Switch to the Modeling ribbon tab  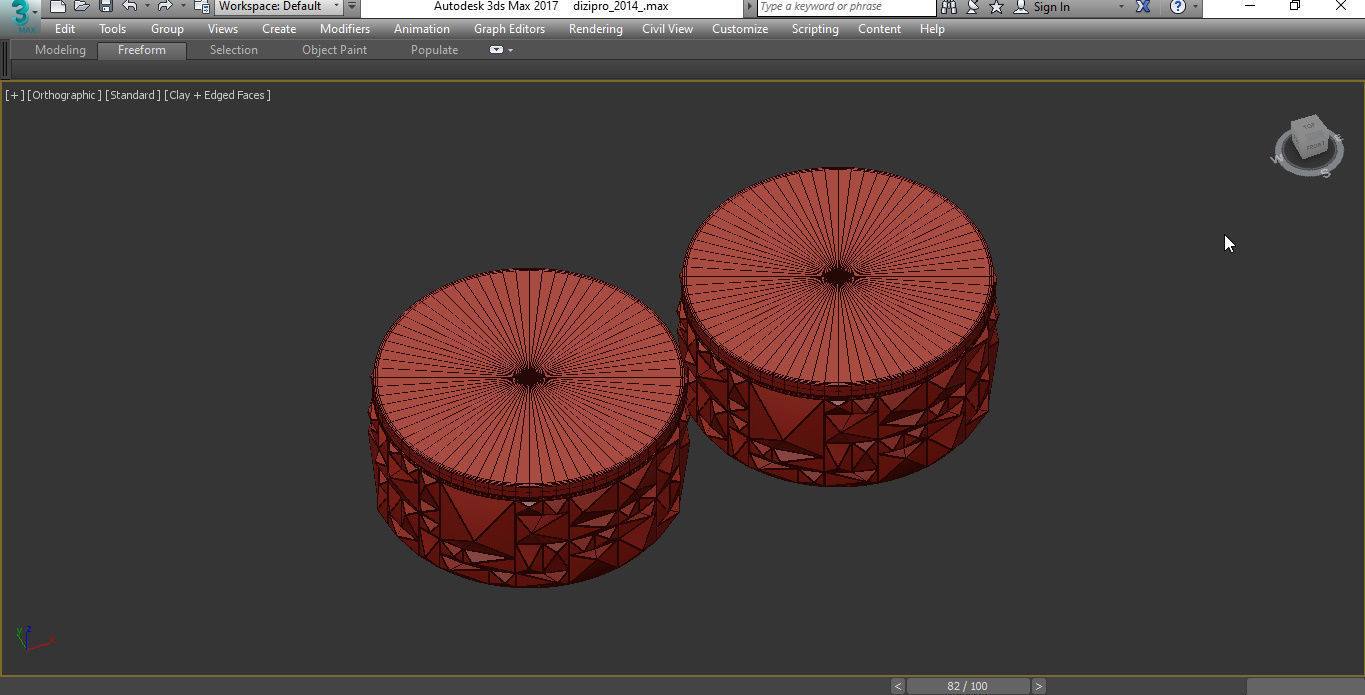(x=60, y=50)
